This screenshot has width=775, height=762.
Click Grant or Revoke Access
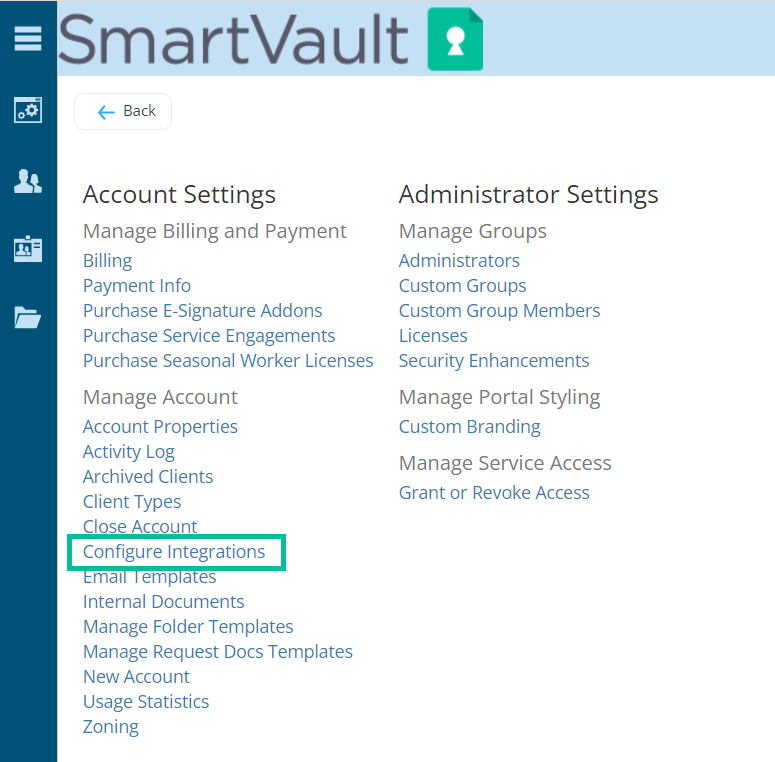(x=494, y=493)
